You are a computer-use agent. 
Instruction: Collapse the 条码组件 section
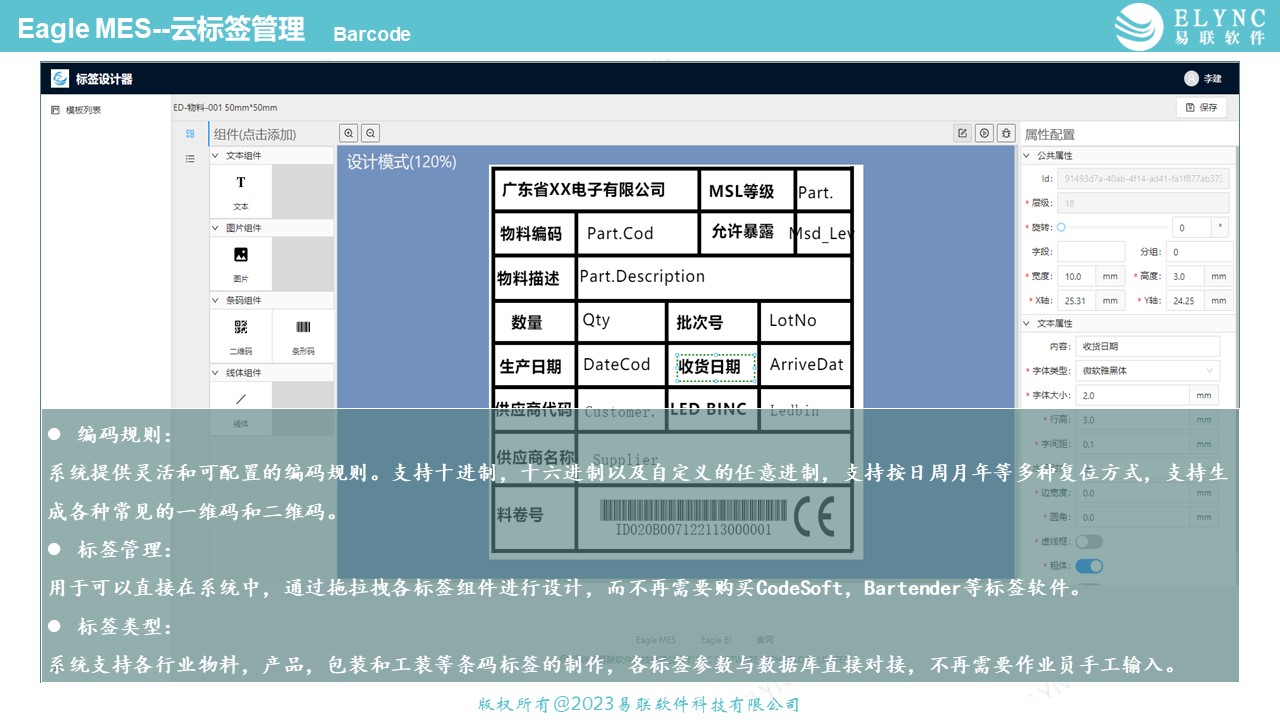coord(271,300)
